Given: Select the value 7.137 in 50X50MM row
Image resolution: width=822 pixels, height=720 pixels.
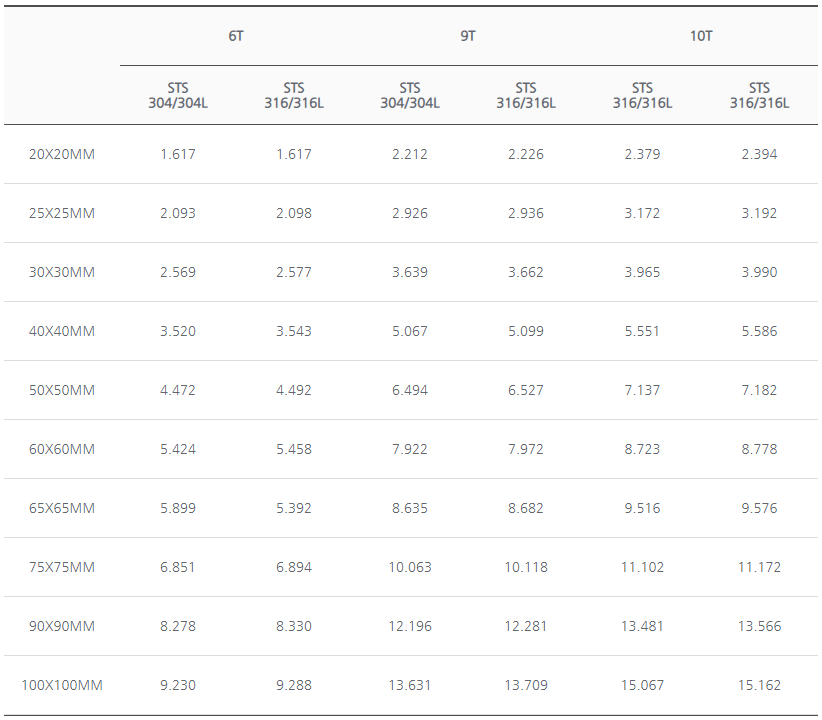Looking at the screenshot, I should tap(642, 390).
